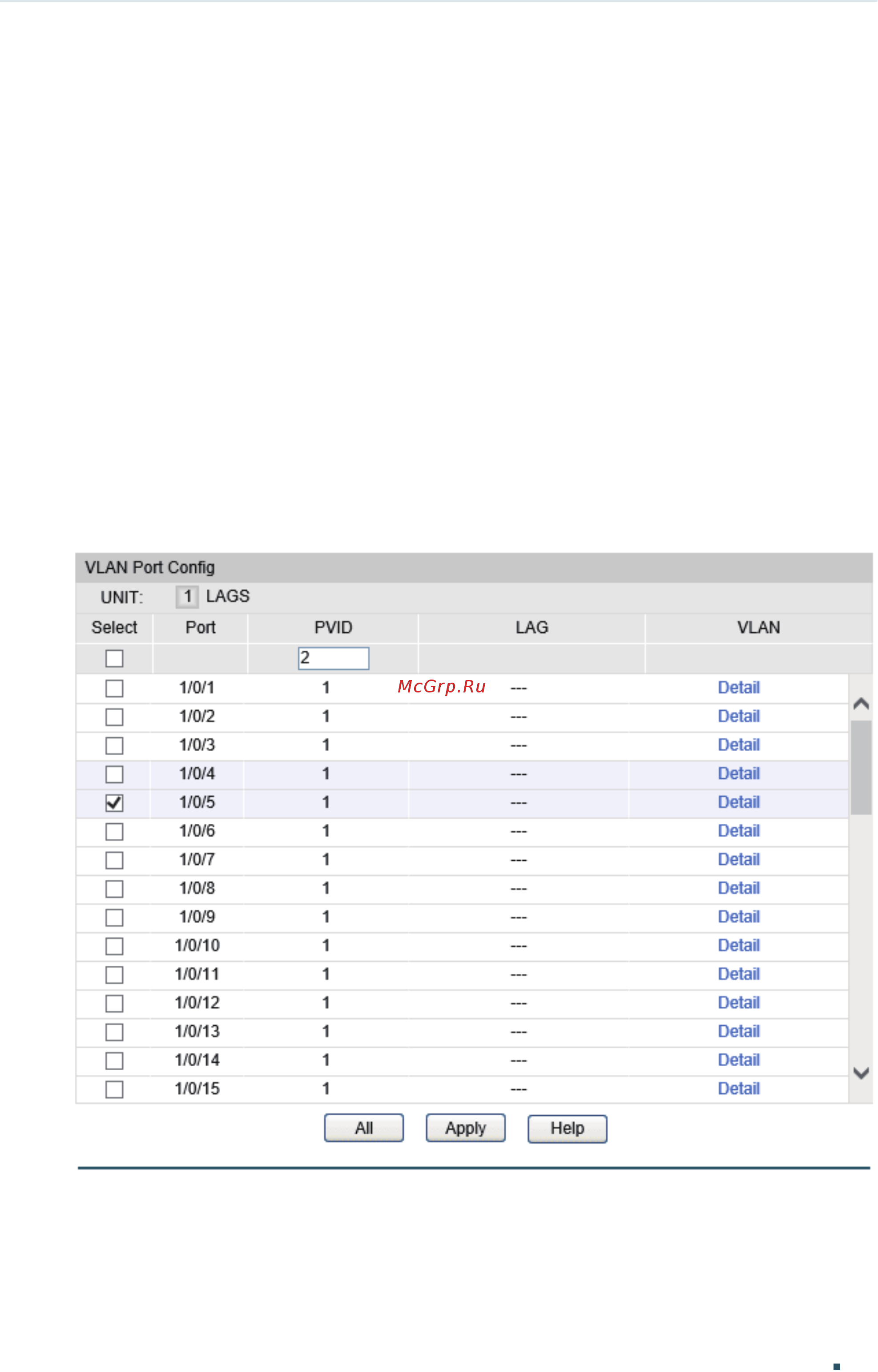Click the All button

(x=364, y=1128)
